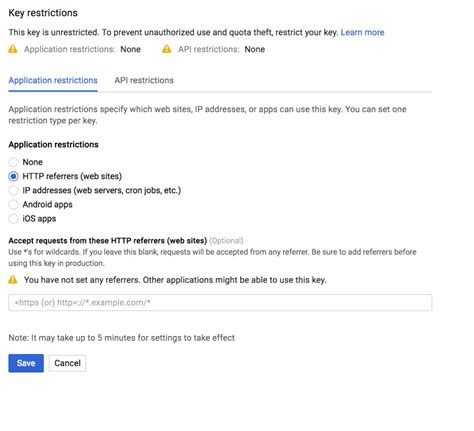Click warning icon next to no referrers message

[x=13, y=279]
